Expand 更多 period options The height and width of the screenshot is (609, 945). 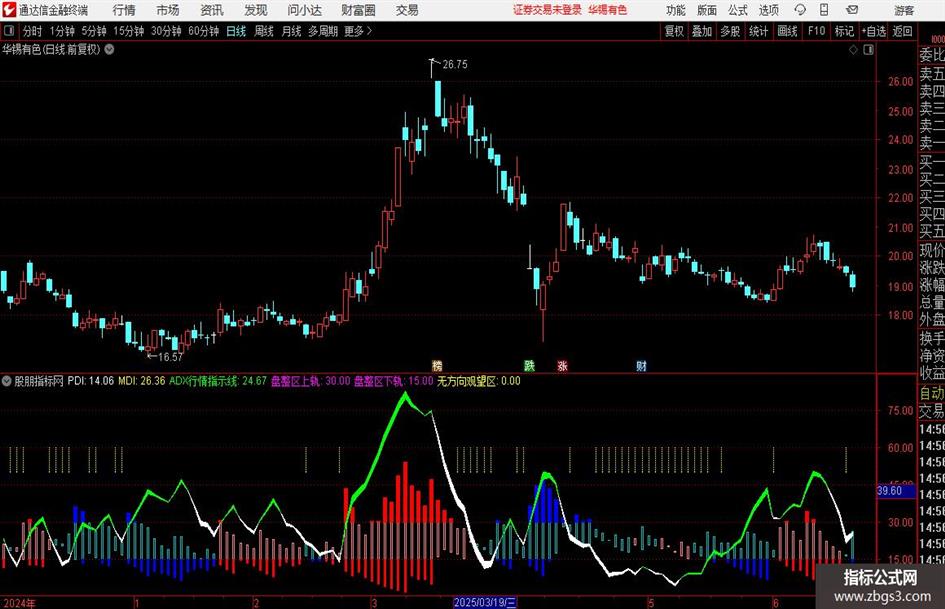(x=358, y=31)
